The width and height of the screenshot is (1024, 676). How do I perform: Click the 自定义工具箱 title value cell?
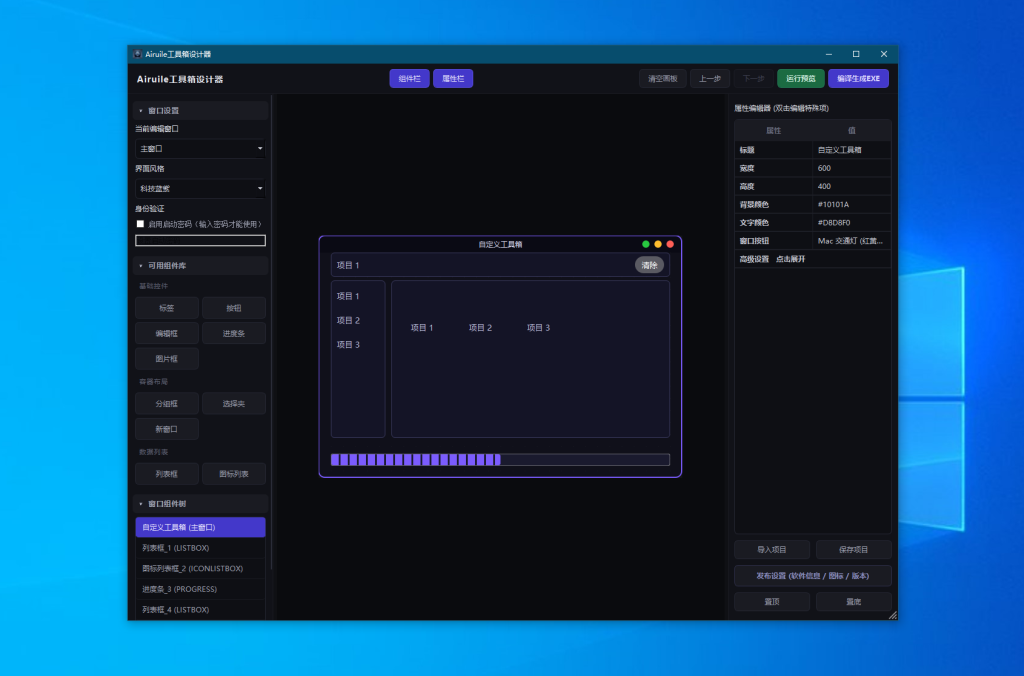click(x=852, y=150)
